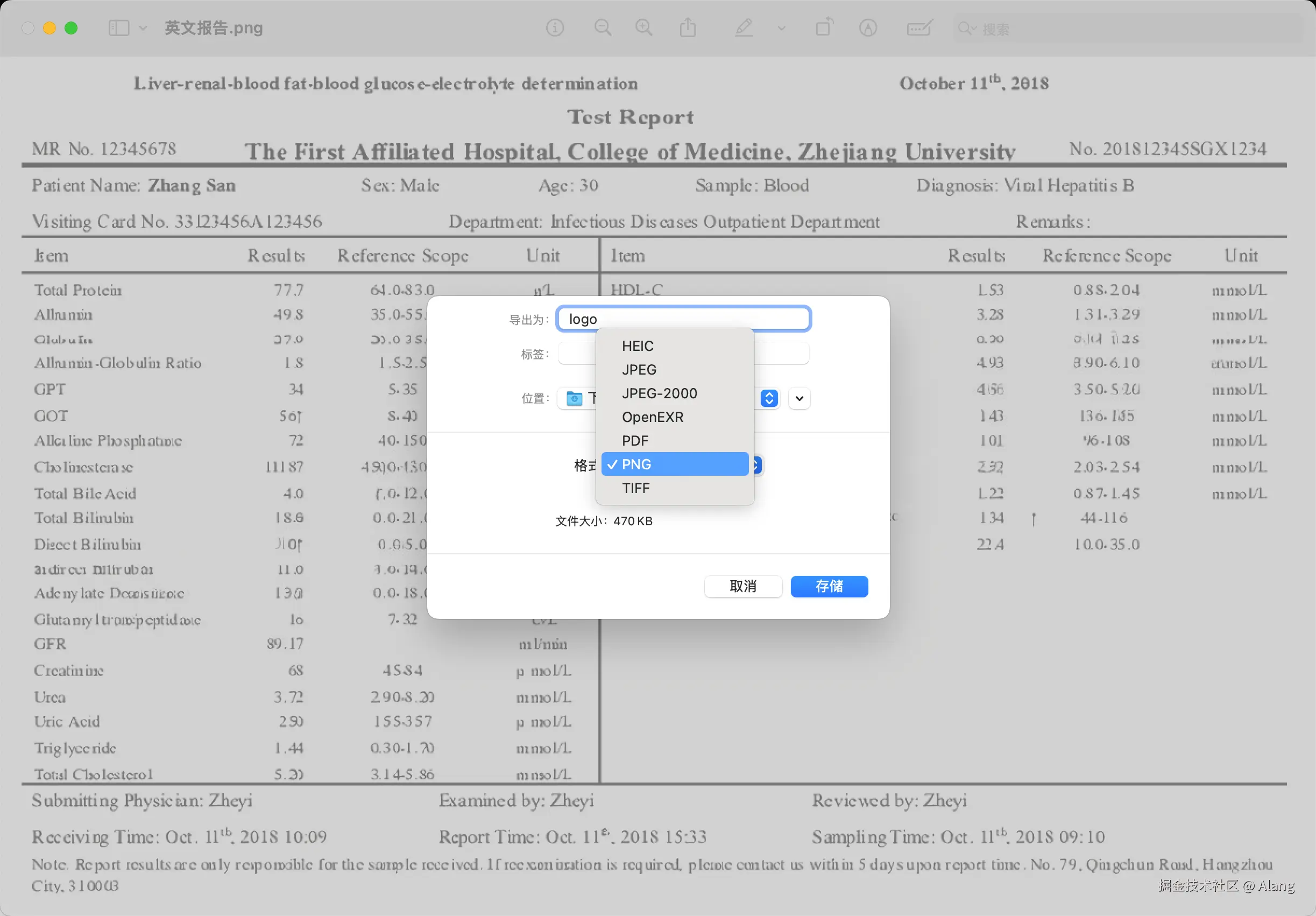The width and height of the screenshot is (1316, 916).
Task: Expand the save location disclosure chevron
Action: [799, 398]
